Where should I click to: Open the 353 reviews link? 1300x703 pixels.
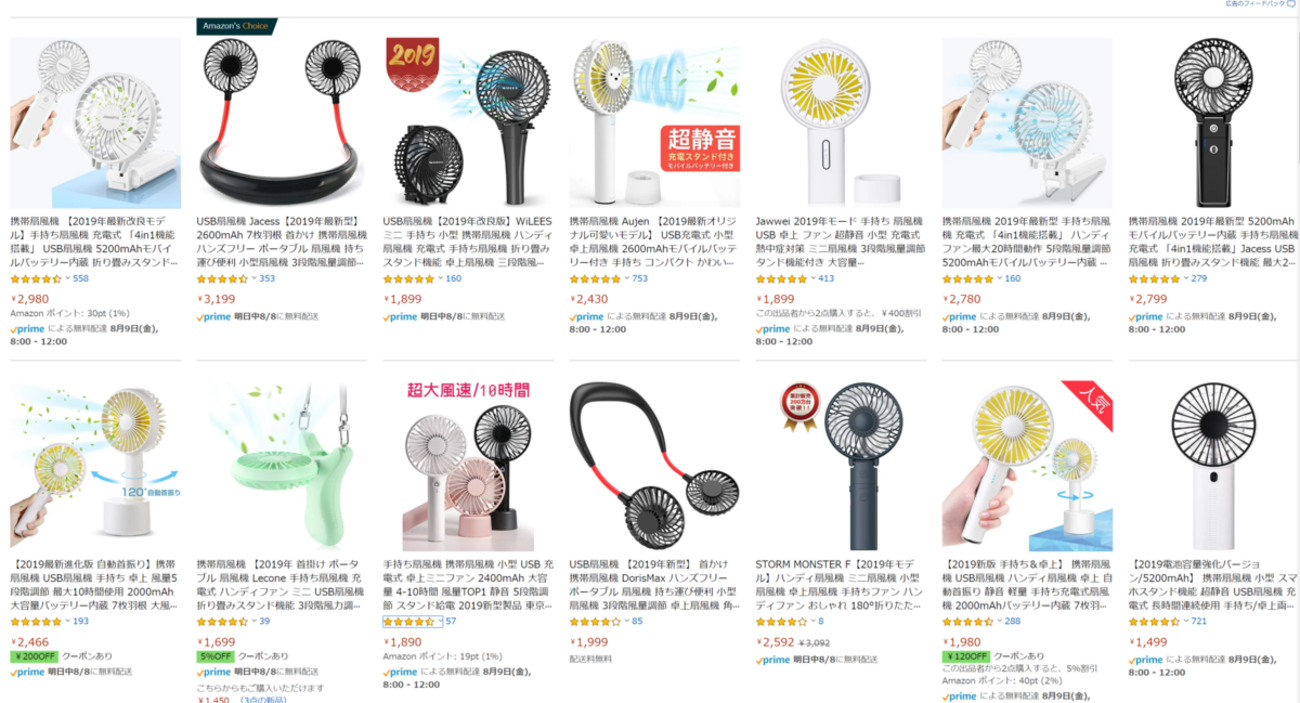point(267,279)
